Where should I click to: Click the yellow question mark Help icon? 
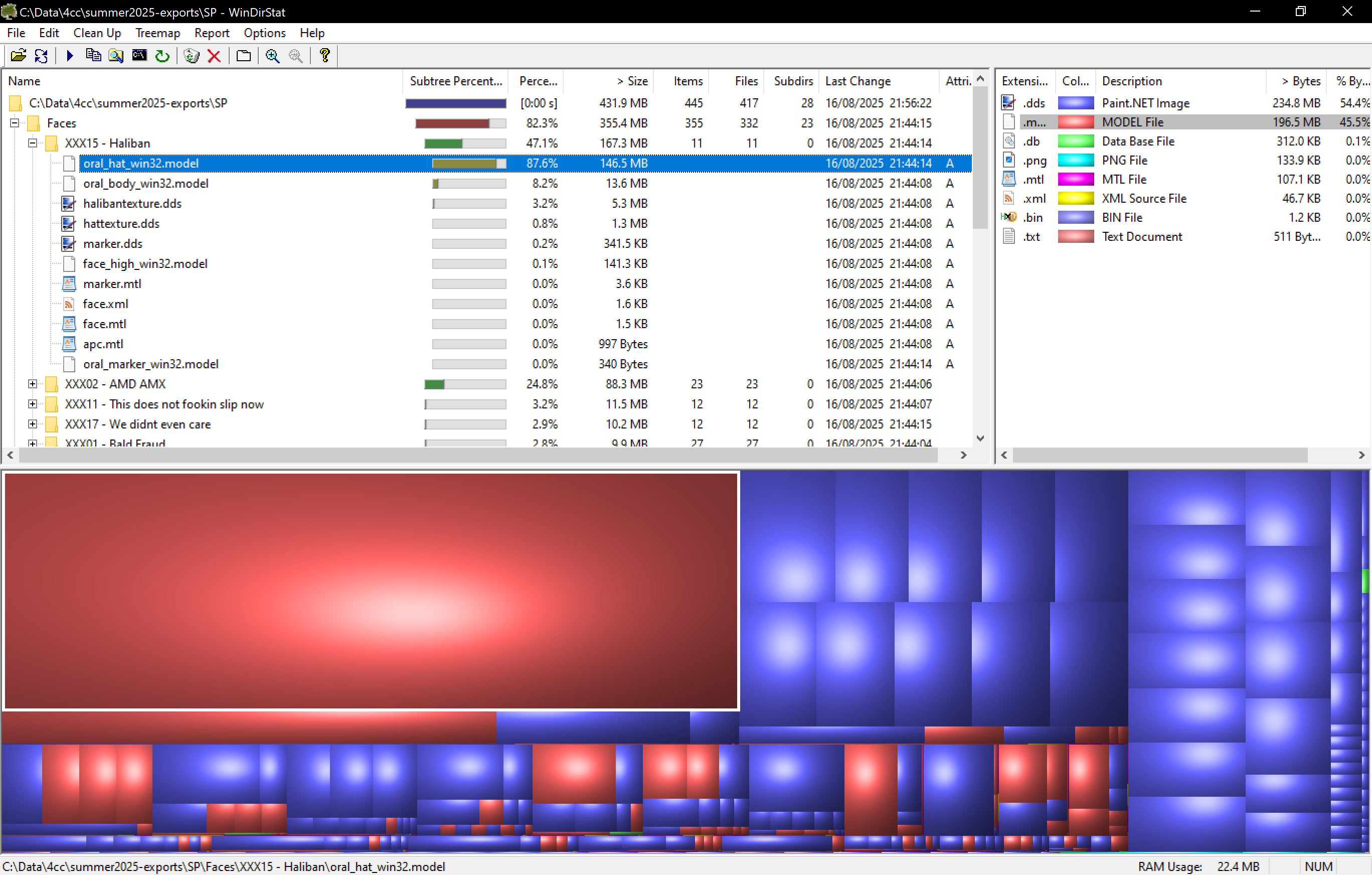(325, 55)
